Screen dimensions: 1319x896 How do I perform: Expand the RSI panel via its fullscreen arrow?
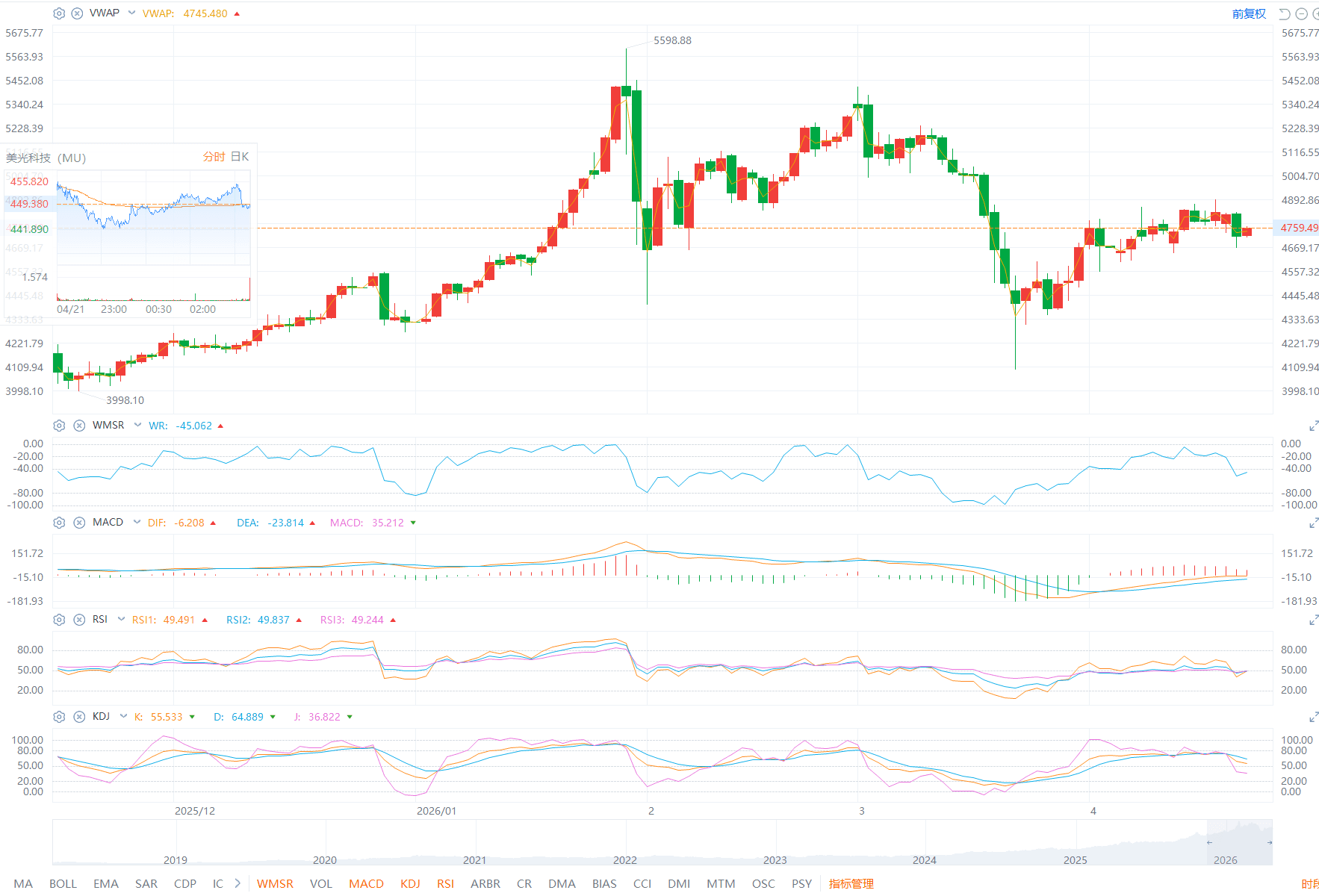1315,618
